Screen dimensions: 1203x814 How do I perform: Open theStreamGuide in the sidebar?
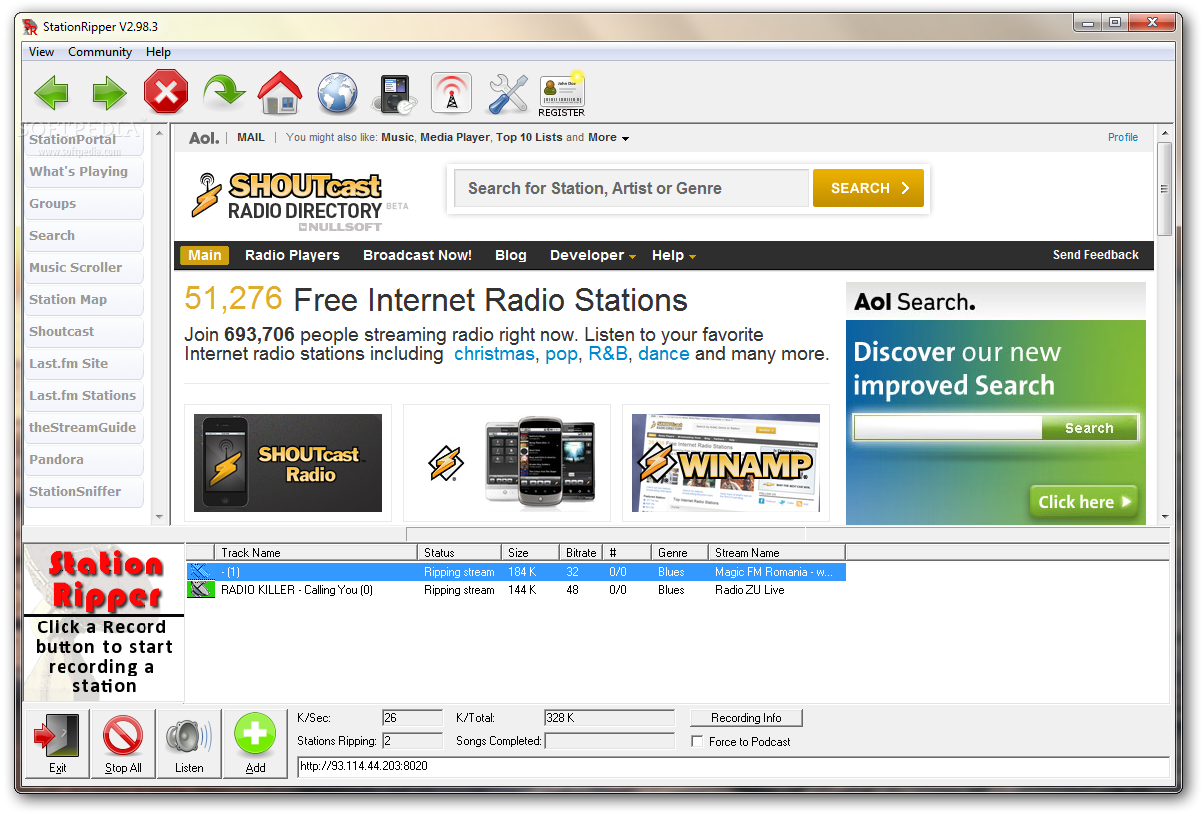(83, 428)
